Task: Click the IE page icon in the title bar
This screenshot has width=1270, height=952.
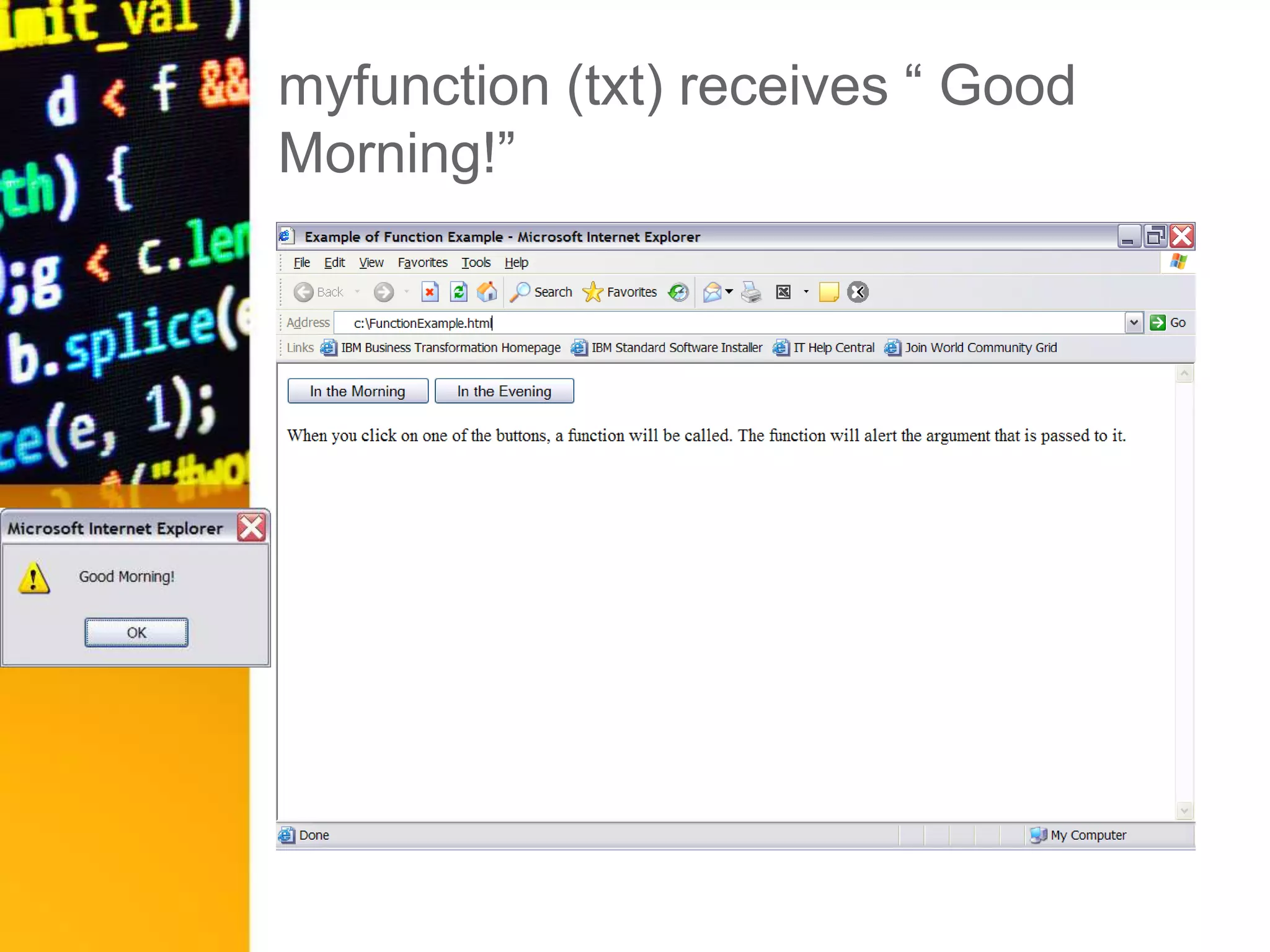Action: pyautogui.click(x=286, y=236)
